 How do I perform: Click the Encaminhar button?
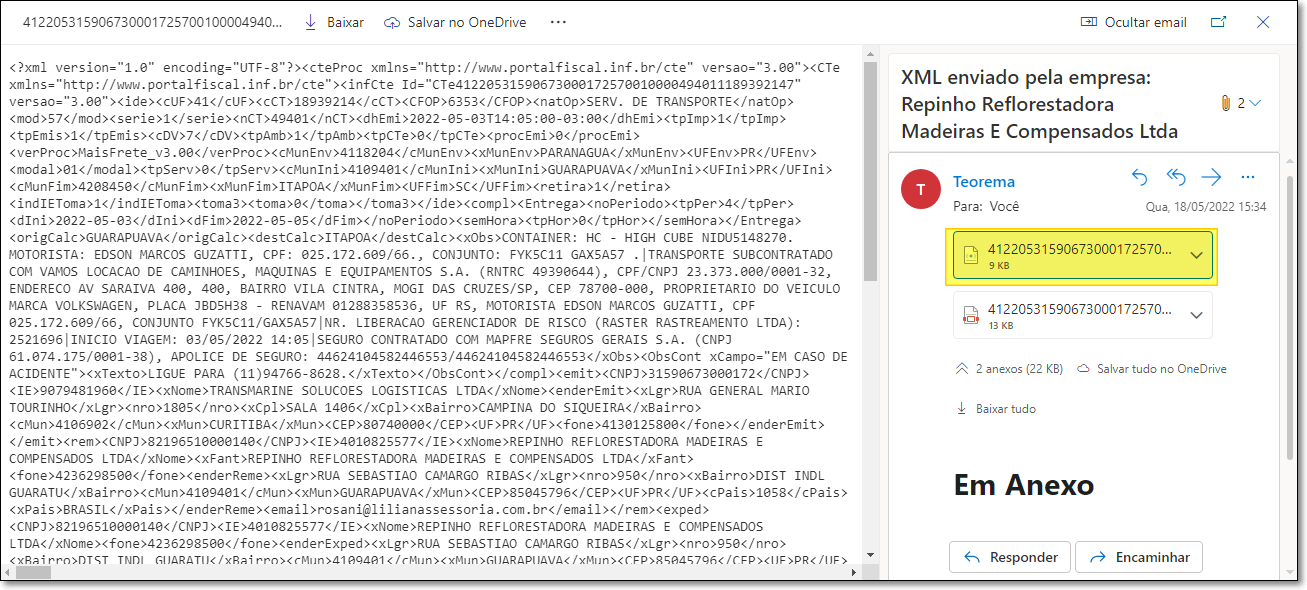tap(1139, 557)
